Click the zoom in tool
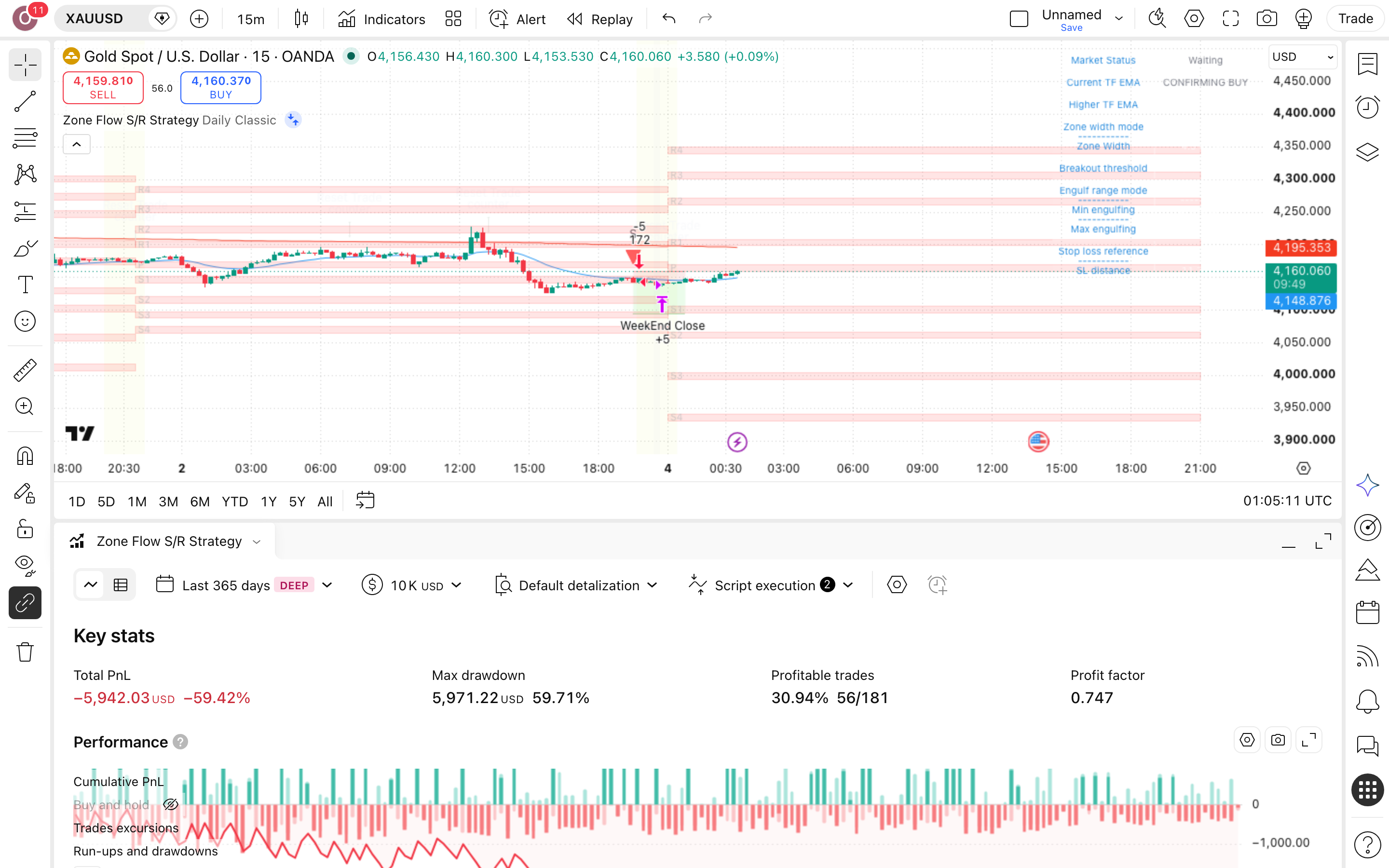The width and height of the screenshot is (1389, 868). [25, 407]
